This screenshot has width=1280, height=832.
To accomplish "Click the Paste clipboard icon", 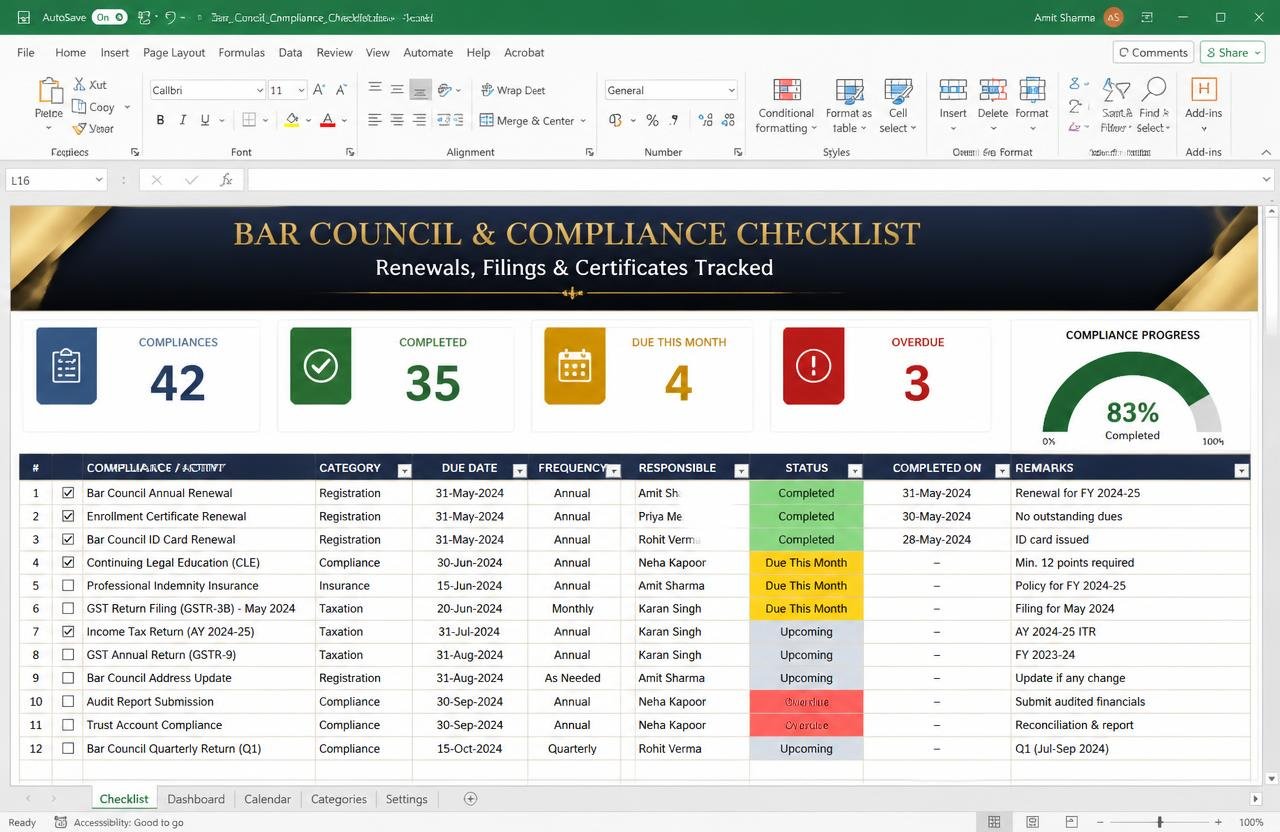I will [x=50, y=91].
